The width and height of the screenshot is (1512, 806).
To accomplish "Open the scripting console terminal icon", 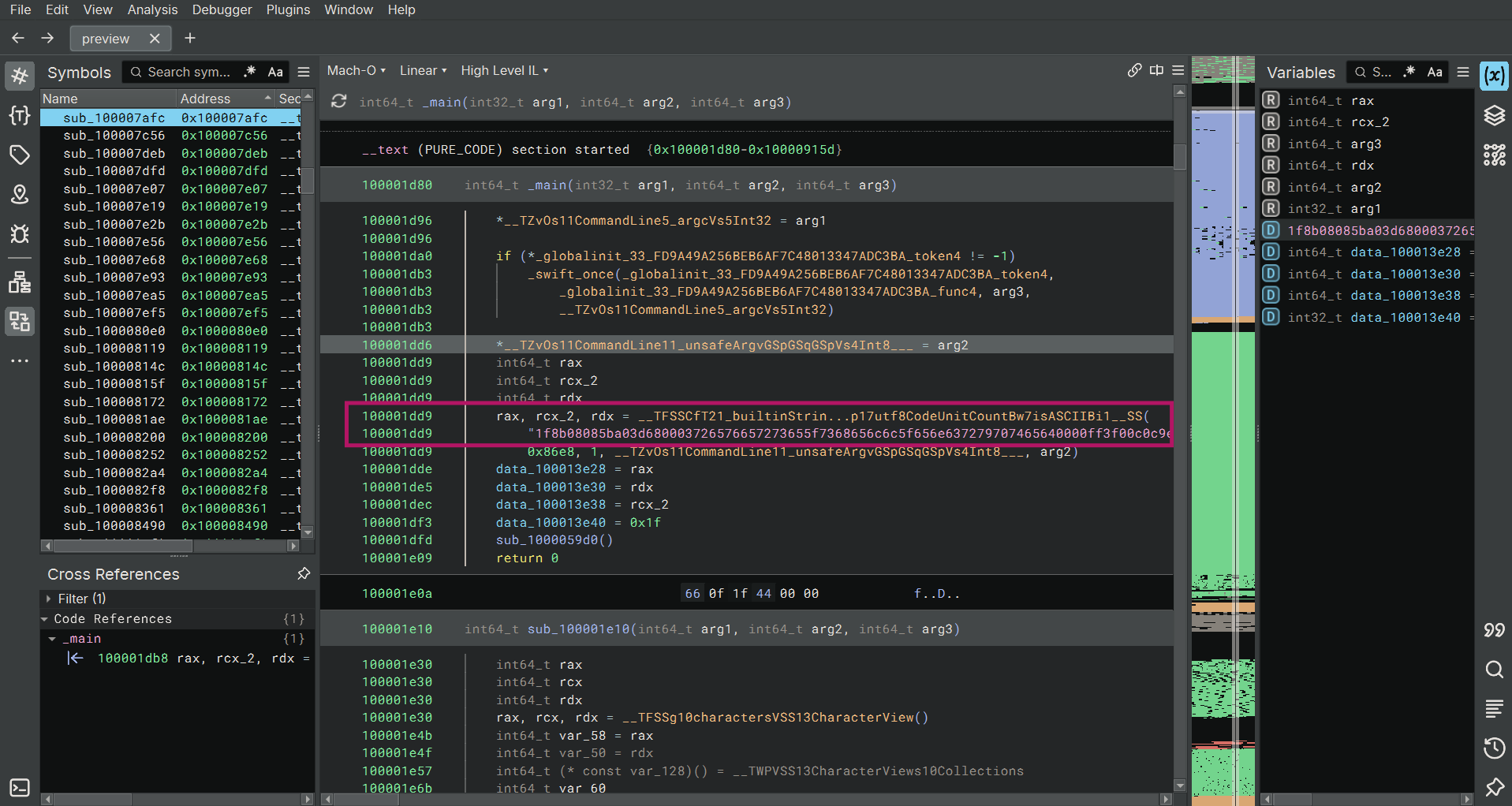I will point(20,788).
